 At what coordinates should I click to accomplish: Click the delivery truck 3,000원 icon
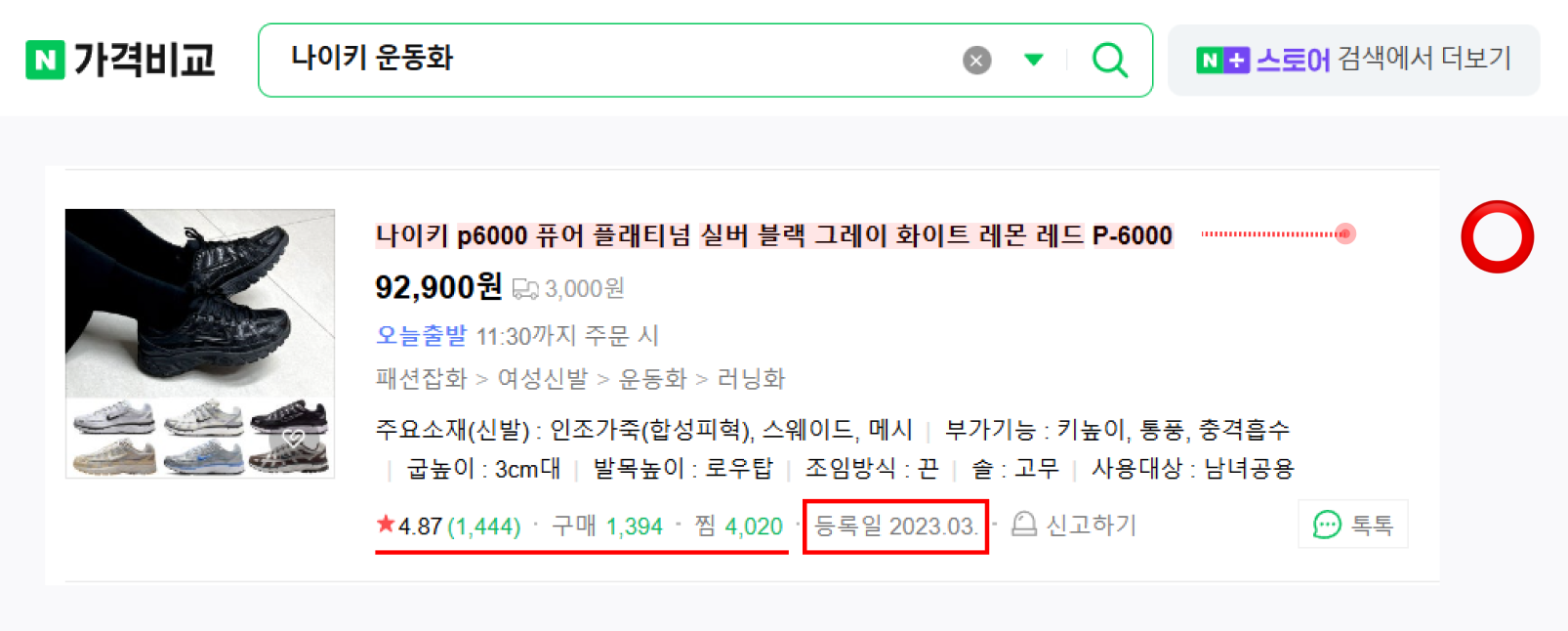(x=525, y=289)
